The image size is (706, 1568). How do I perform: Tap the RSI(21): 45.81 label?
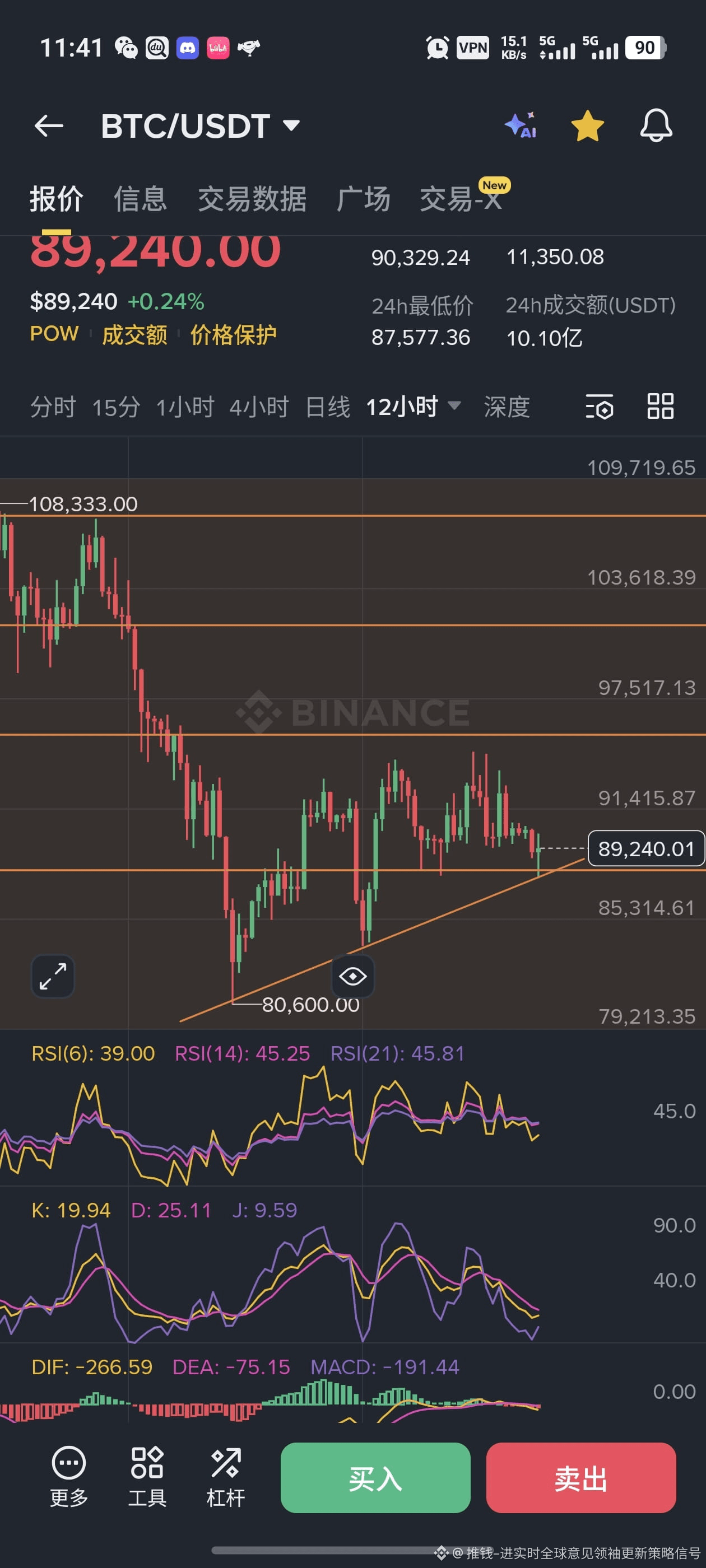[397, 1053]
